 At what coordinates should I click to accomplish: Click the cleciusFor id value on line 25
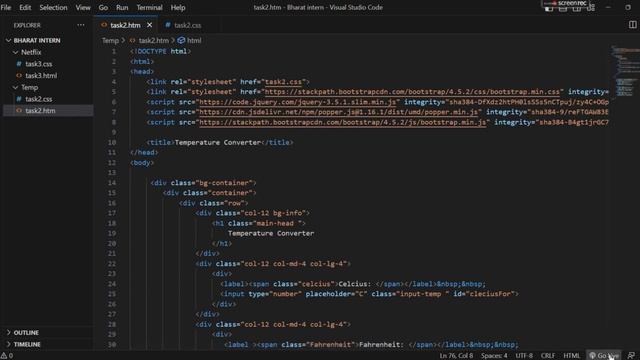point(490,294)
